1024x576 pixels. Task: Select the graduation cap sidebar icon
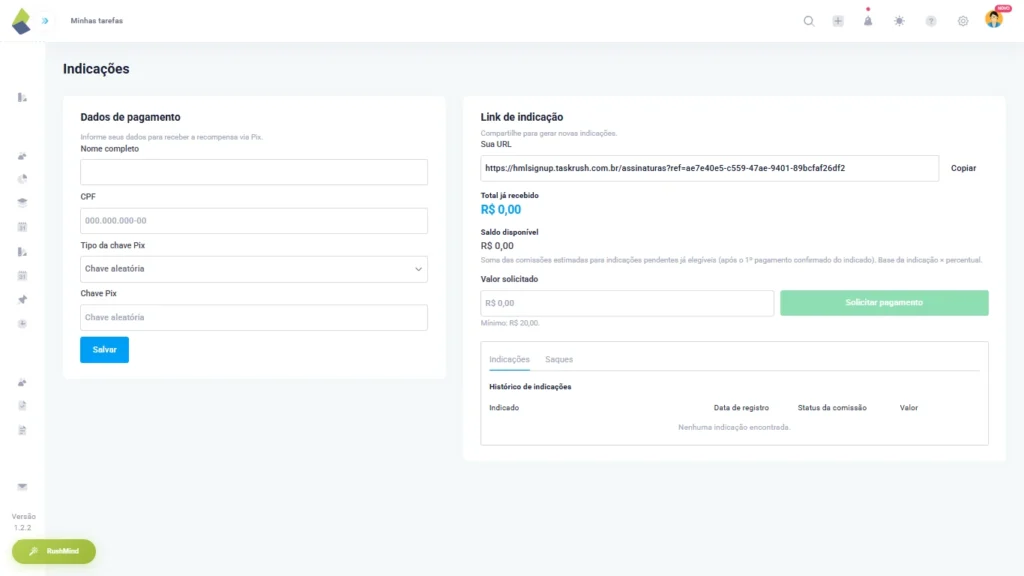click(x=21, y=200)
